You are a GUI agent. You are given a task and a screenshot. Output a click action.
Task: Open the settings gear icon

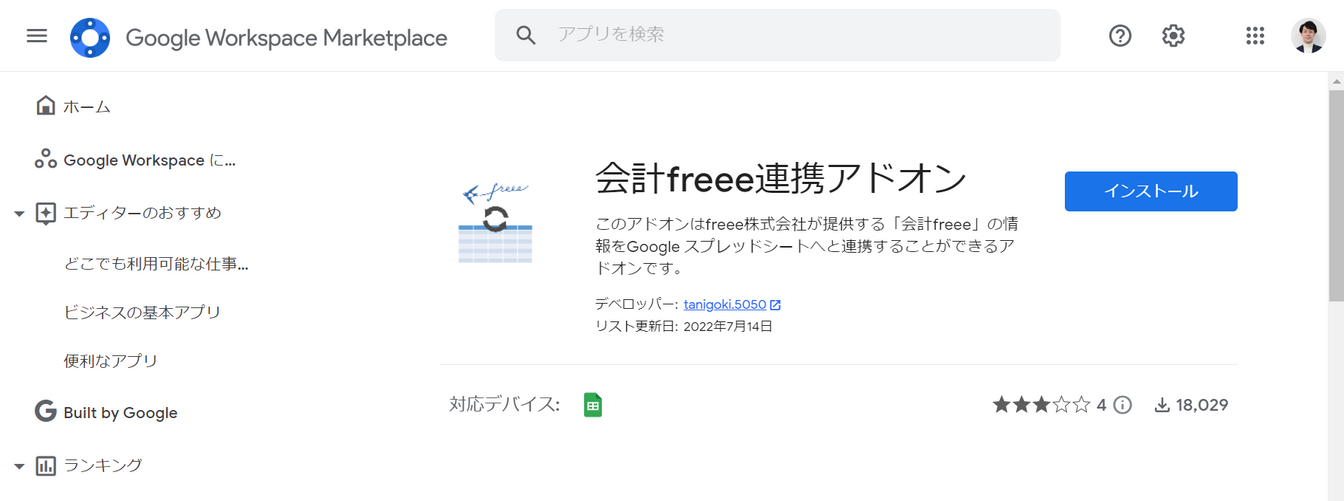pos(1173,36)
